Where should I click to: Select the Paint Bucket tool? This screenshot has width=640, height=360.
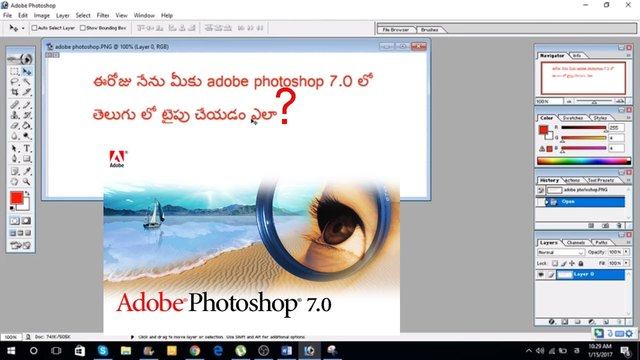pyautogui.click(x=27, y=126)
